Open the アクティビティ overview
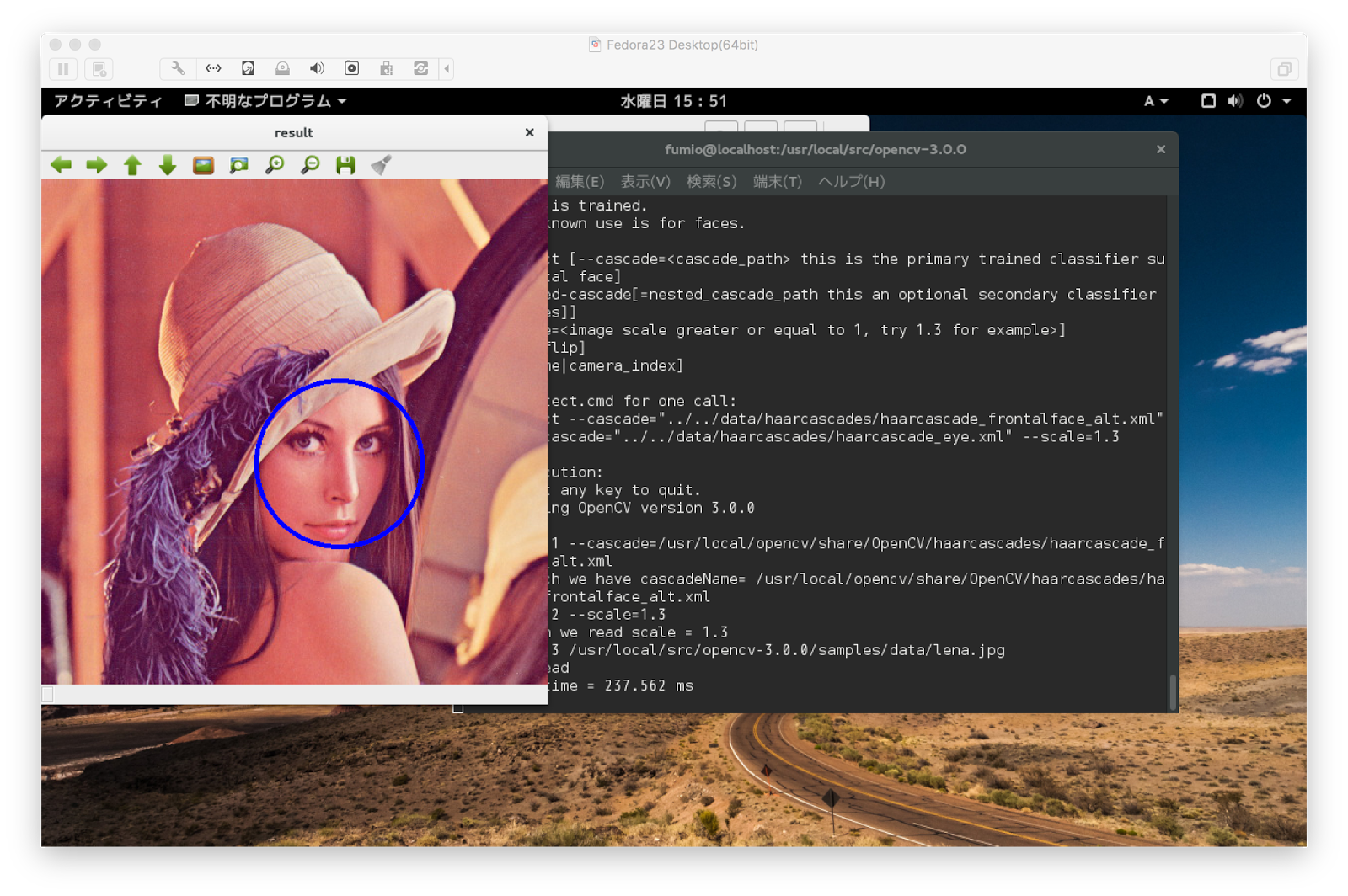 [108, 101]
